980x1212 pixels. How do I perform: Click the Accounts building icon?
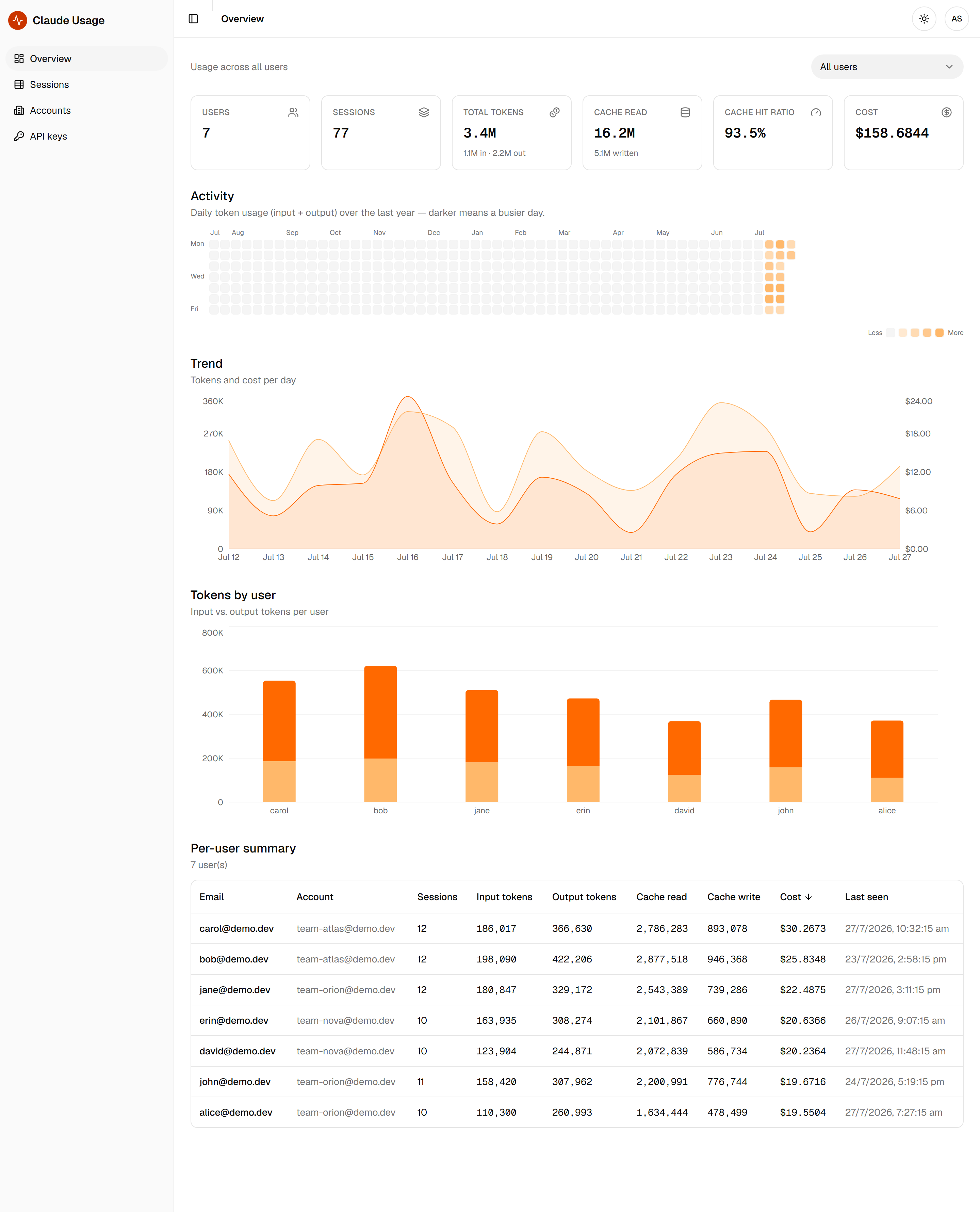pos(19,111)
